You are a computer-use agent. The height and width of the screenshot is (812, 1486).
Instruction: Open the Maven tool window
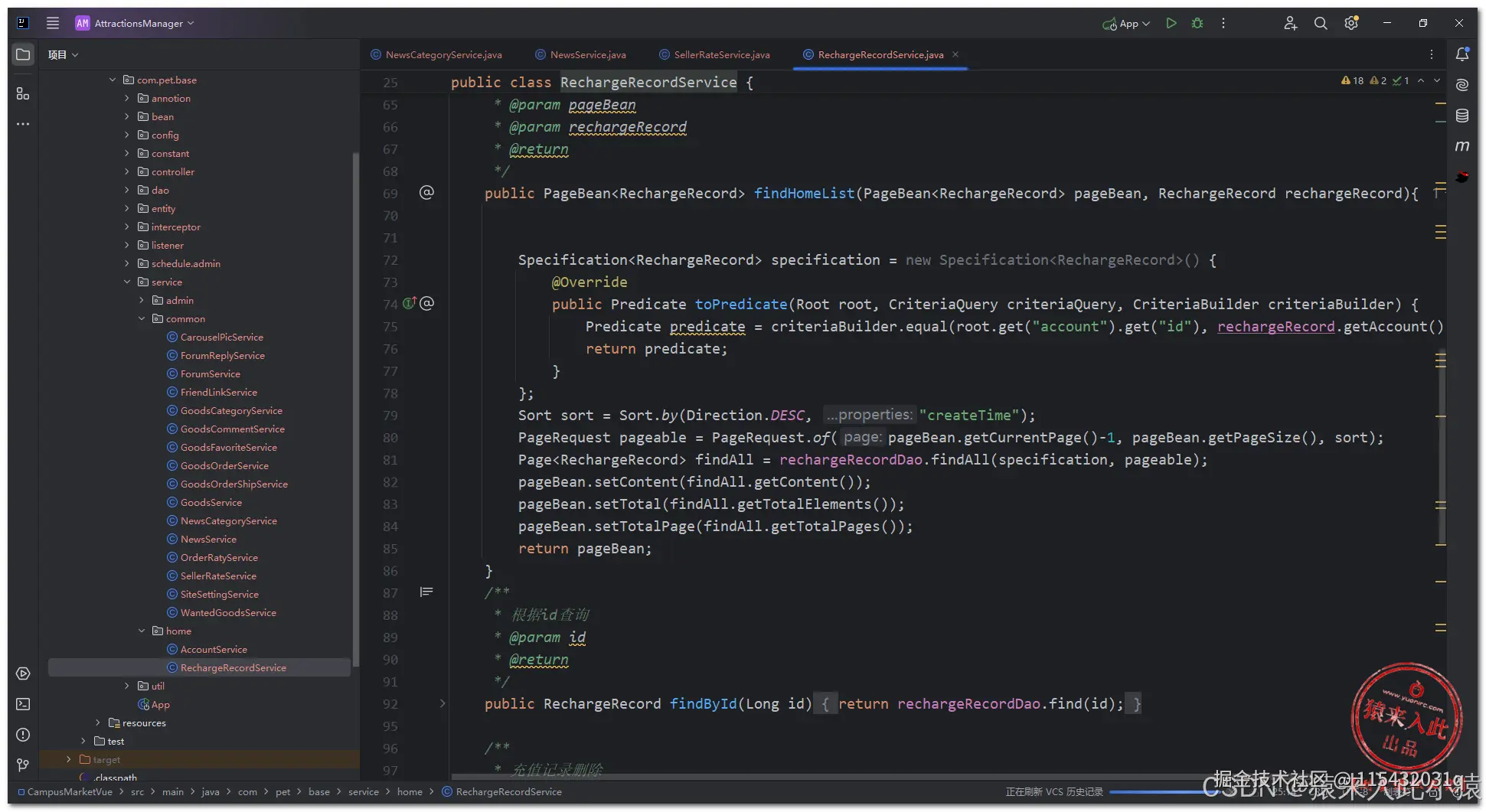point(1462,145)
